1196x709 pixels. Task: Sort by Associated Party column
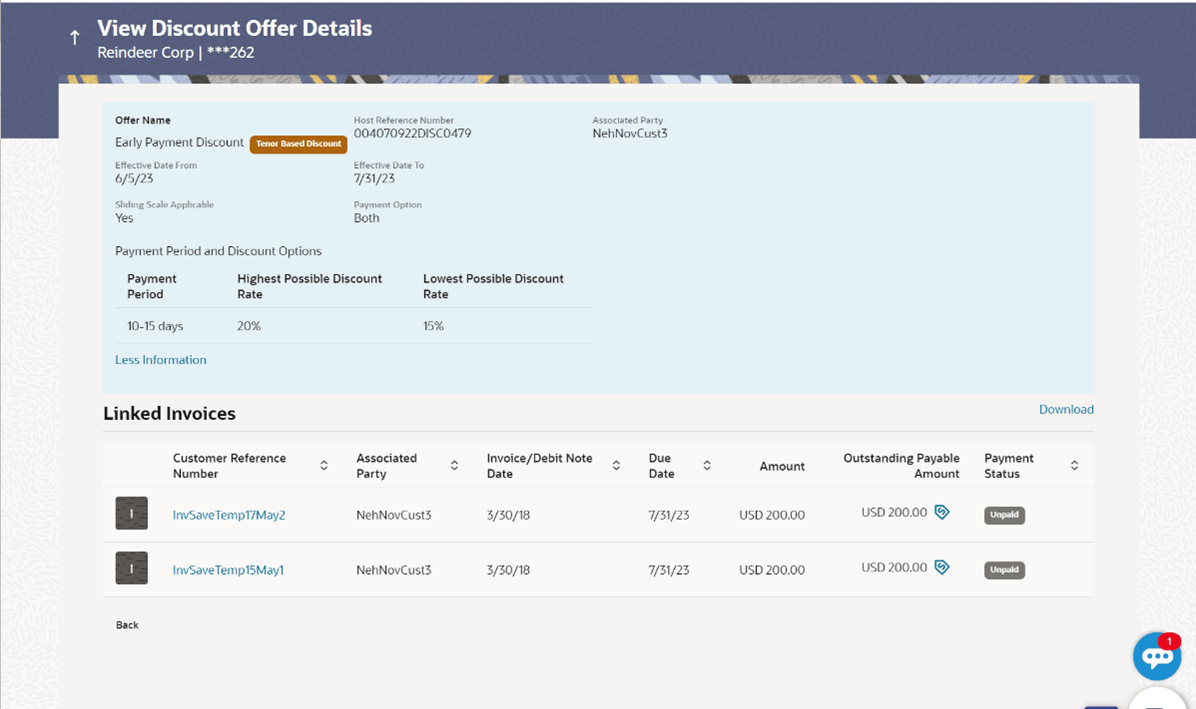(455, 466)
